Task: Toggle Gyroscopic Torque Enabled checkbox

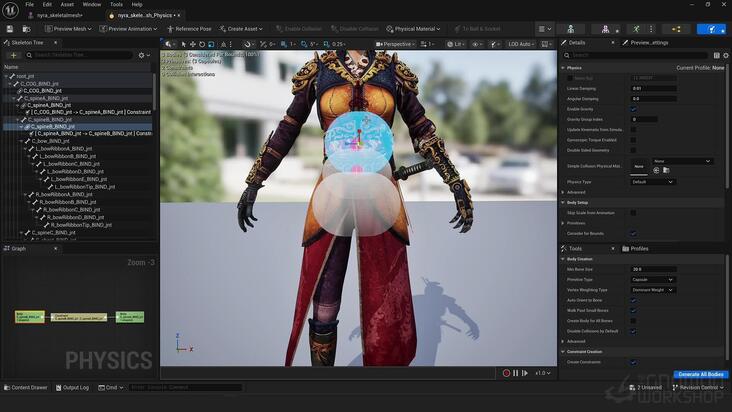Action: [x=633, y=140]
